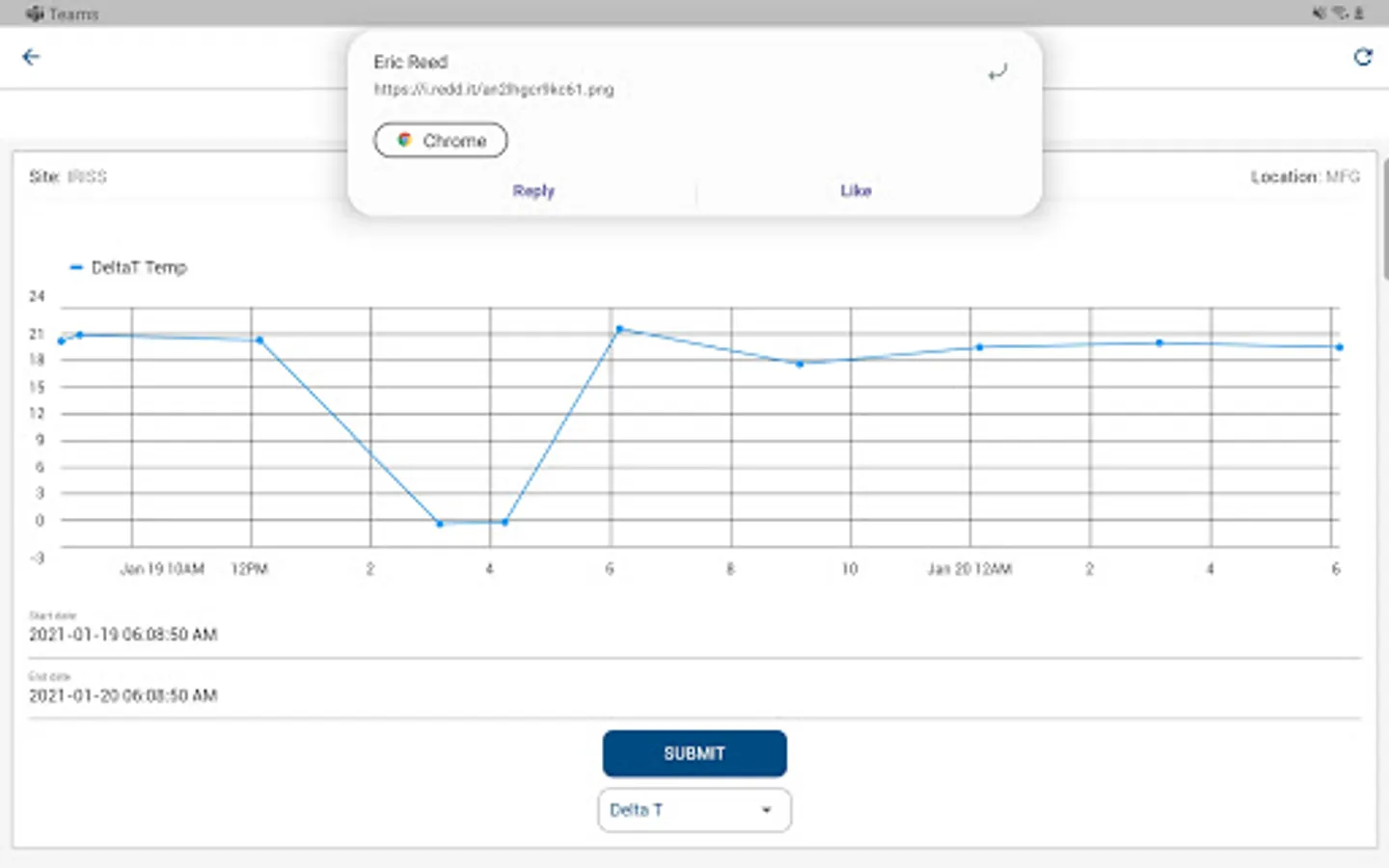
Task: Click the Site IRISS label
Action: [x=68, y=176]
